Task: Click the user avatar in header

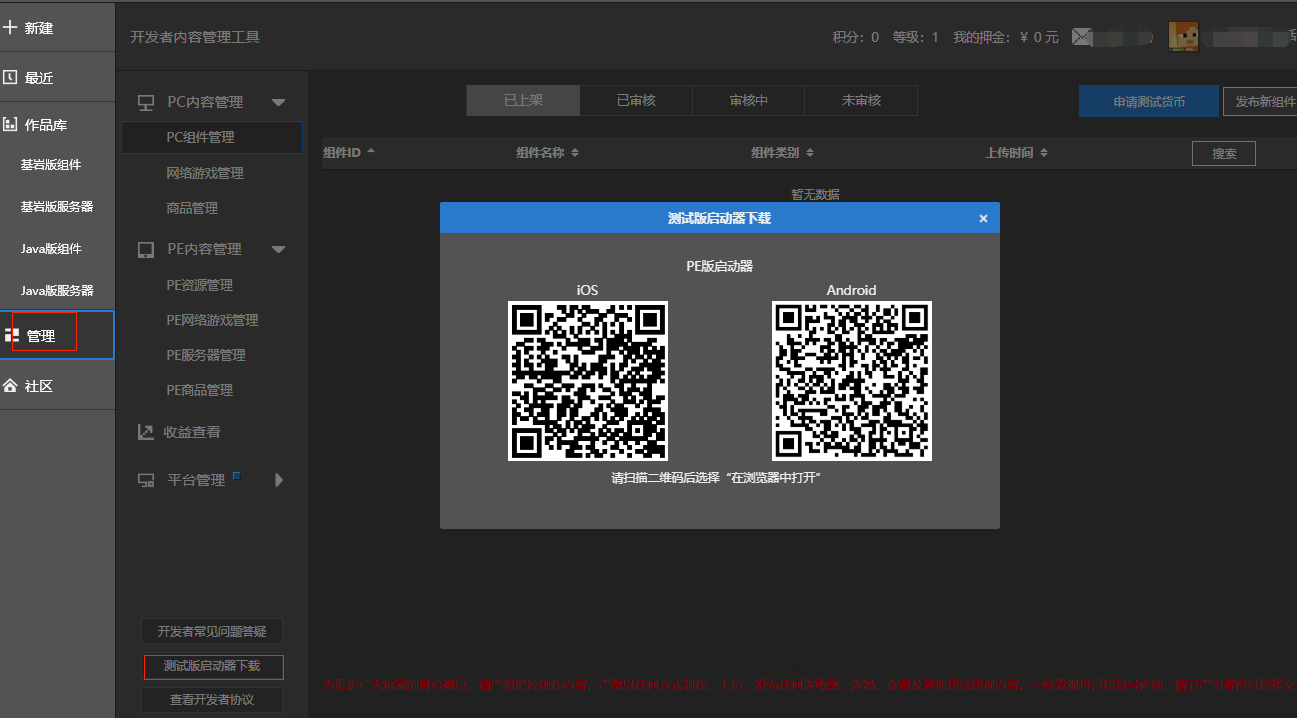Action: tap(1185, 36)
